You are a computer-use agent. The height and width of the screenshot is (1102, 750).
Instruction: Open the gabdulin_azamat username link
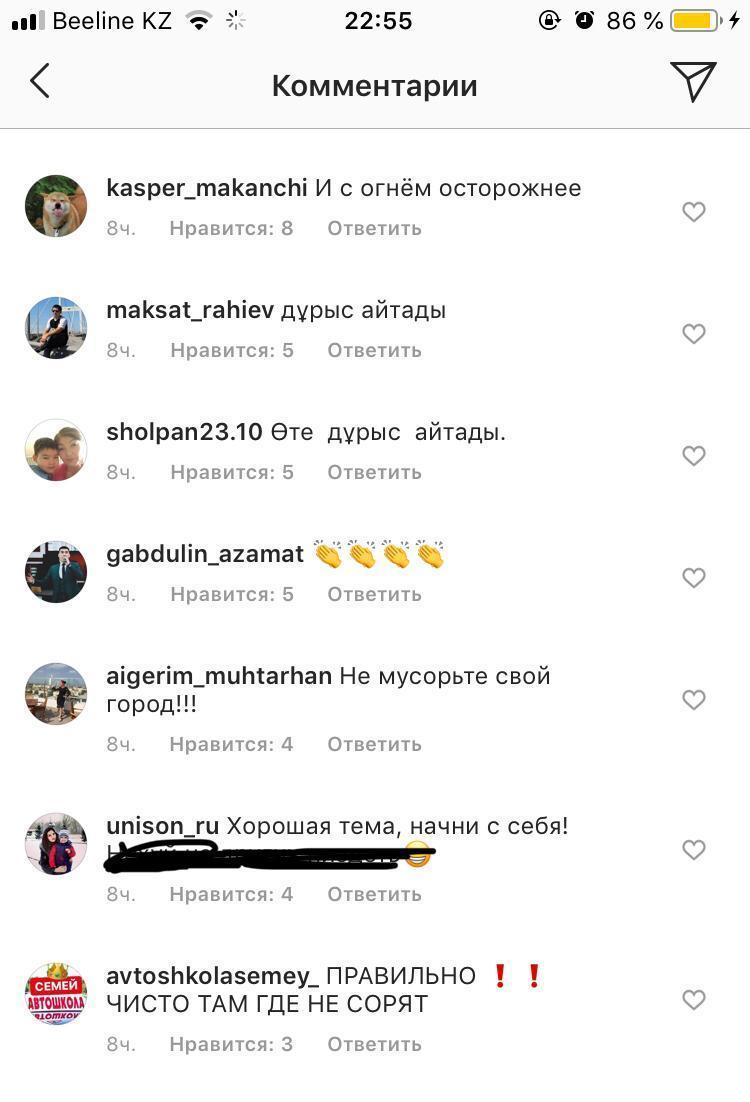click(205, 554)
